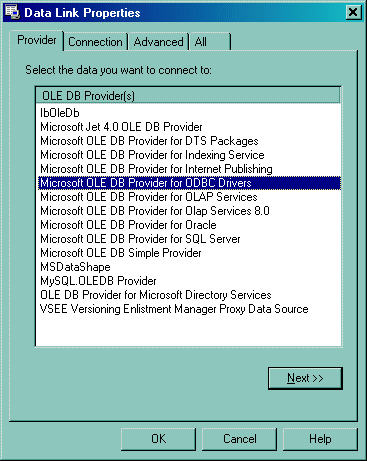Select the All tab
This screenshot has height=461, width=367.
coord(210,42)
